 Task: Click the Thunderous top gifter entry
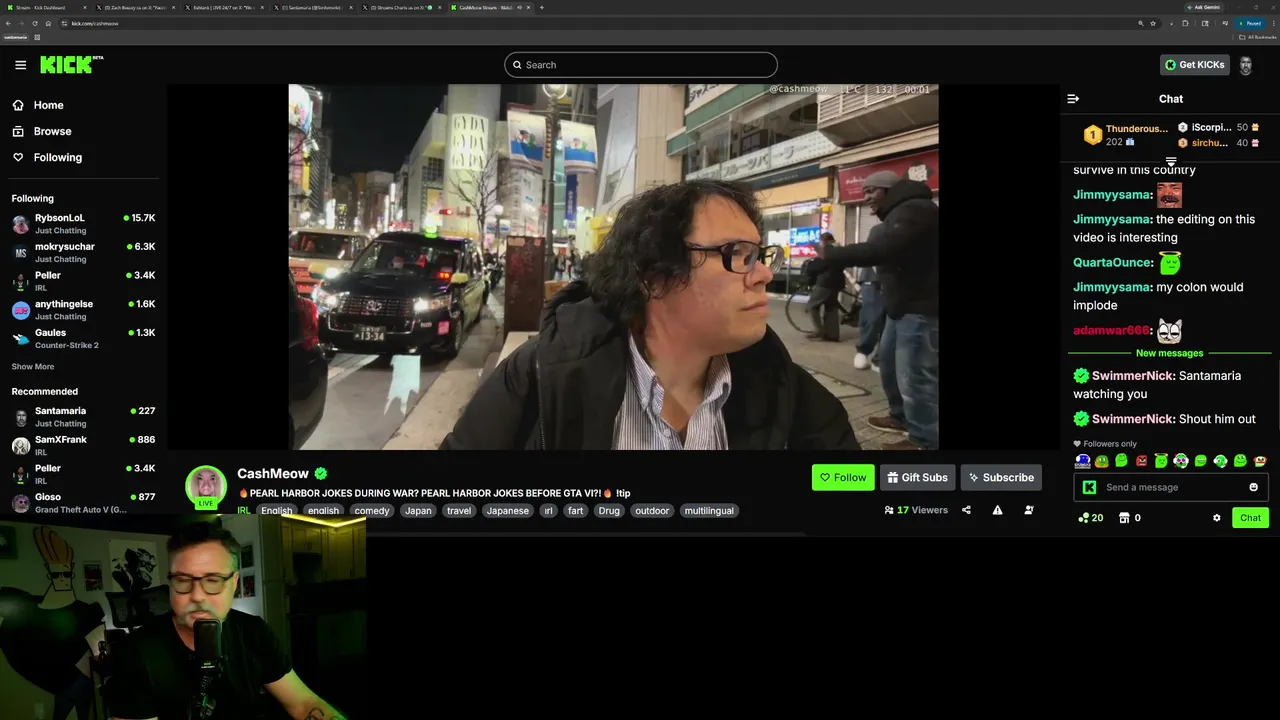coord(1127,135)
